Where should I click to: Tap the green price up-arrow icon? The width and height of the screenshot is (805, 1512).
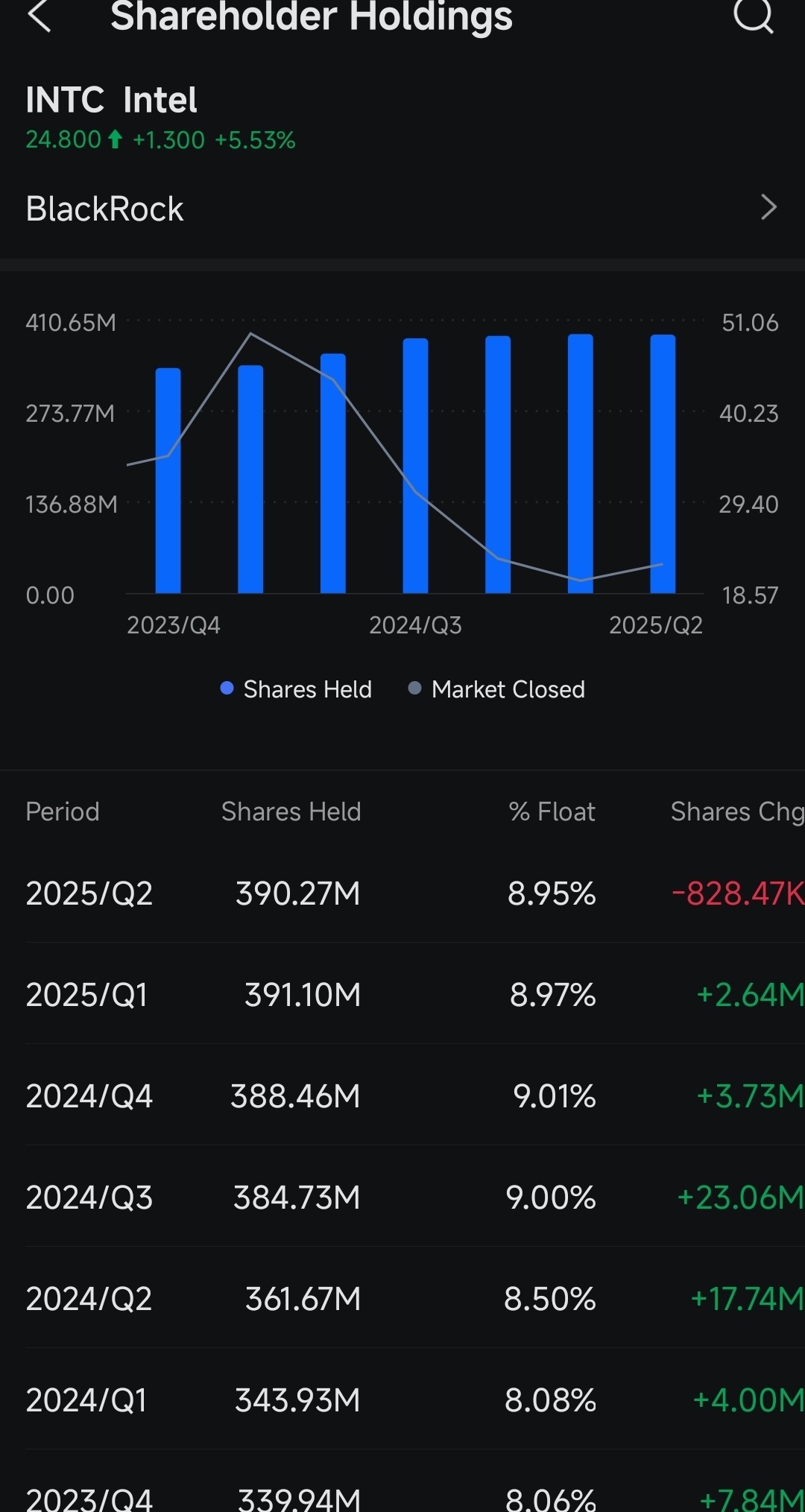[116, 139]
